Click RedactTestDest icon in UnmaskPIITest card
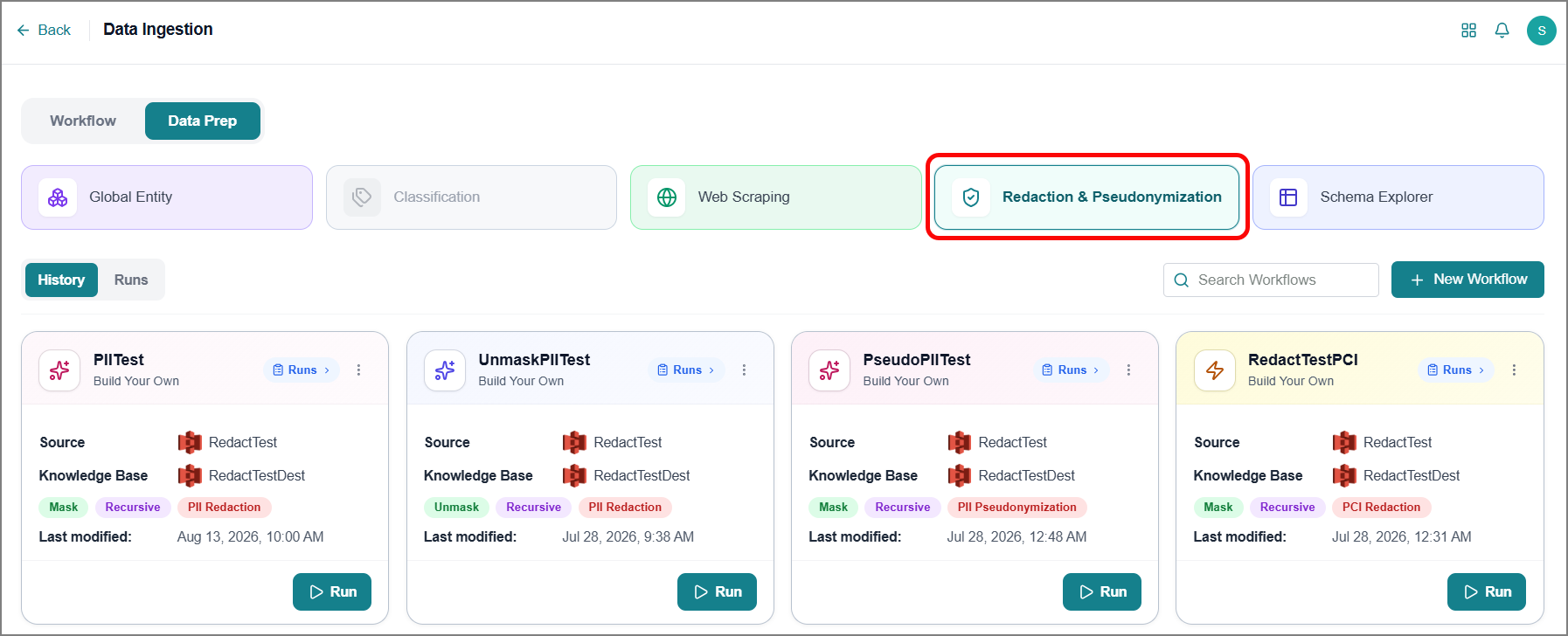The height and width of the screenshot is (636, 1568). tap(574, 475)
